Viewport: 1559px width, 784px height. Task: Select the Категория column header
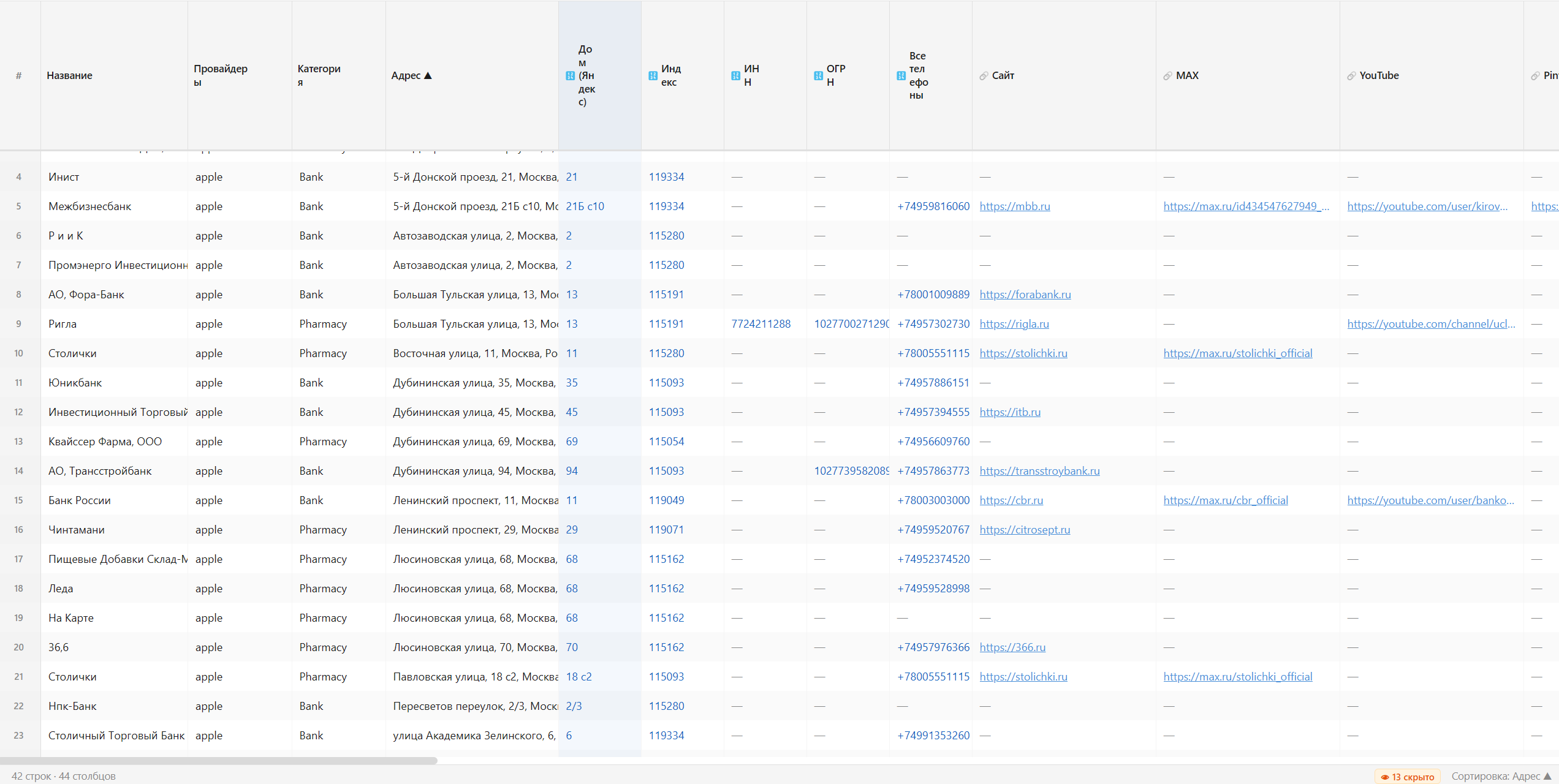[x=339, y=75]
